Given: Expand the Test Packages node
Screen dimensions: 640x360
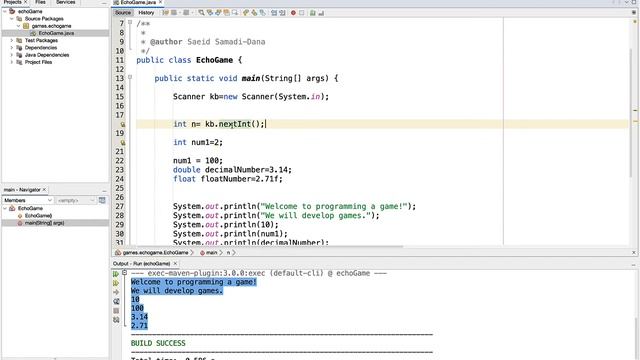Looking at the screenshot, I should (x=12, y=40).
